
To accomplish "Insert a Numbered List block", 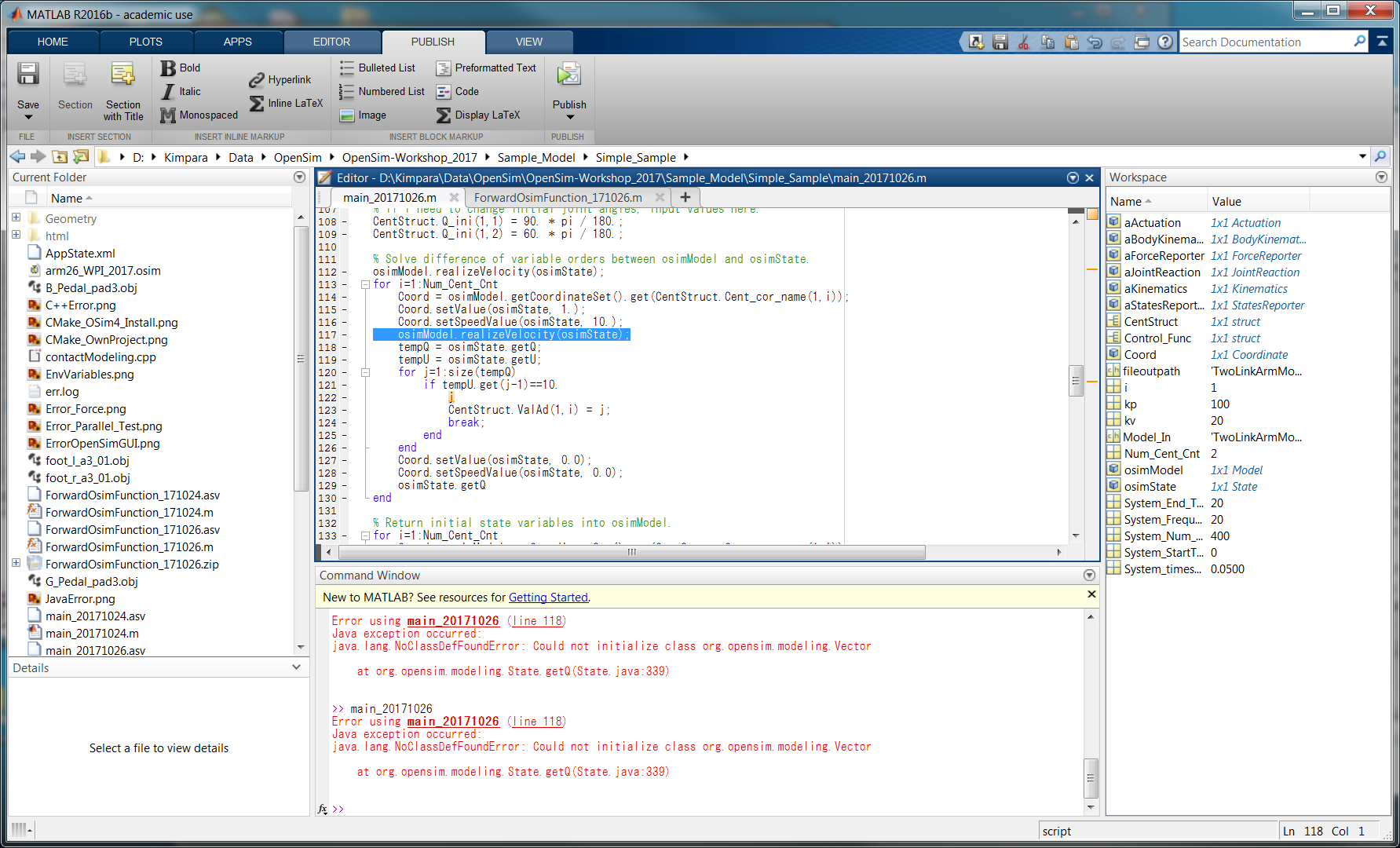I will (x=382, y=92).
